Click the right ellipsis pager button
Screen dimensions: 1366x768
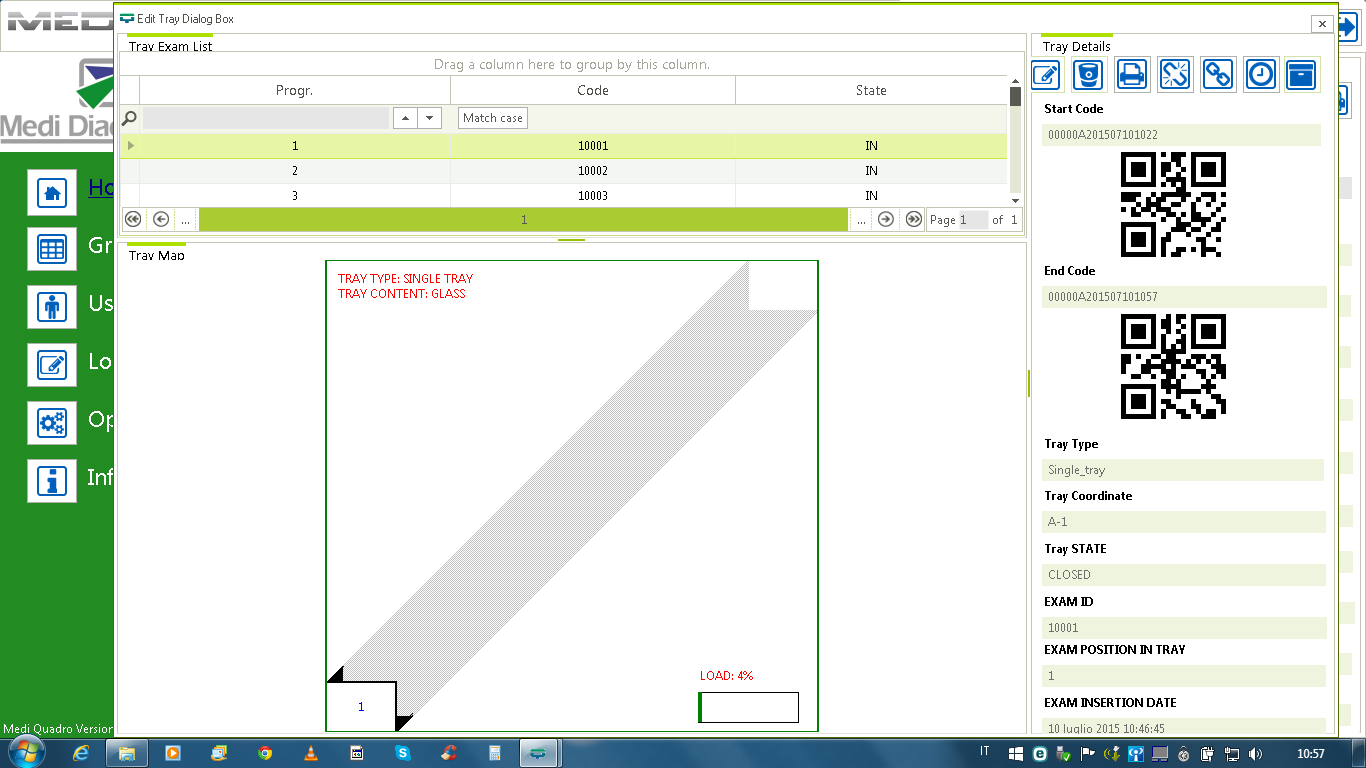point(861,220)
